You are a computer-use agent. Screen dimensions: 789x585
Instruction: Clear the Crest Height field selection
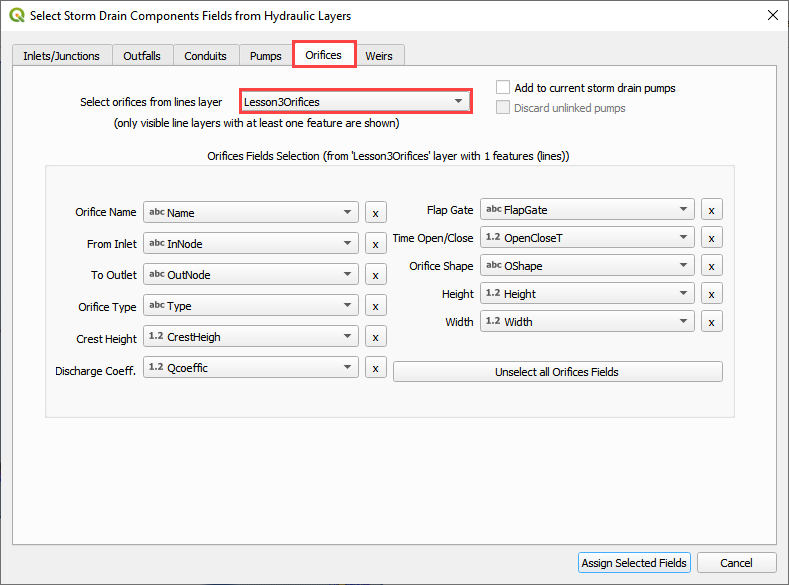point(375,337)
